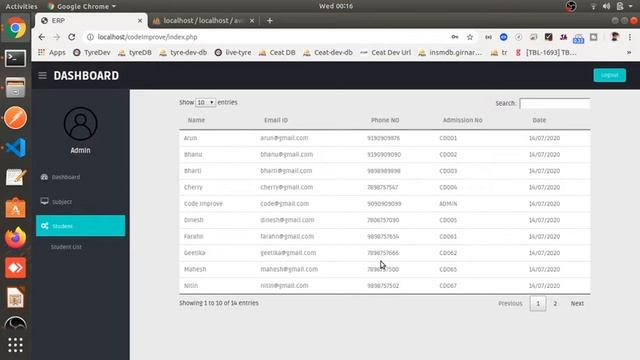Select the Dashboard sidebar item
The height and width of the screenshot is (360, 640).
pos(66,177)
